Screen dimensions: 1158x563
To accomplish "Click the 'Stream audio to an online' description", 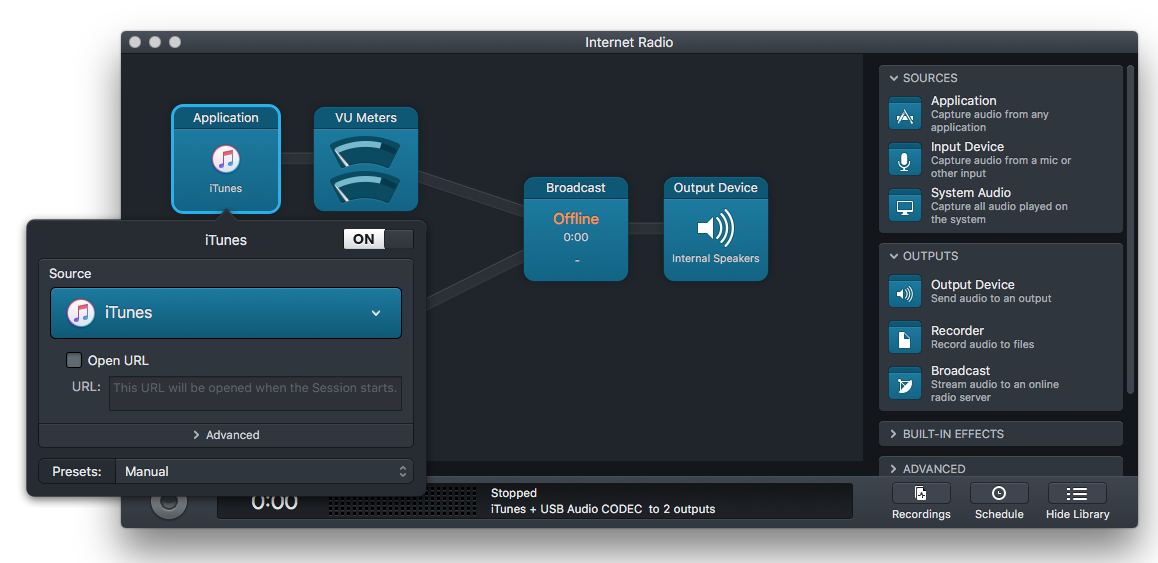I will coord(995,391).
